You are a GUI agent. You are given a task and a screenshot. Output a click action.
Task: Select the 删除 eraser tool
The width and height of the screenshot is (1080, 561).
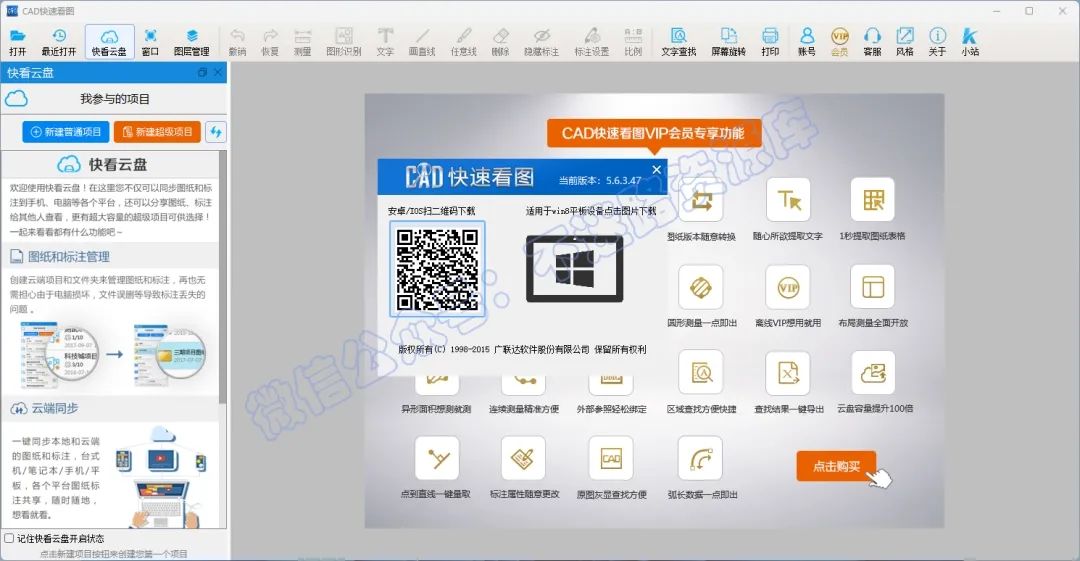501,42
